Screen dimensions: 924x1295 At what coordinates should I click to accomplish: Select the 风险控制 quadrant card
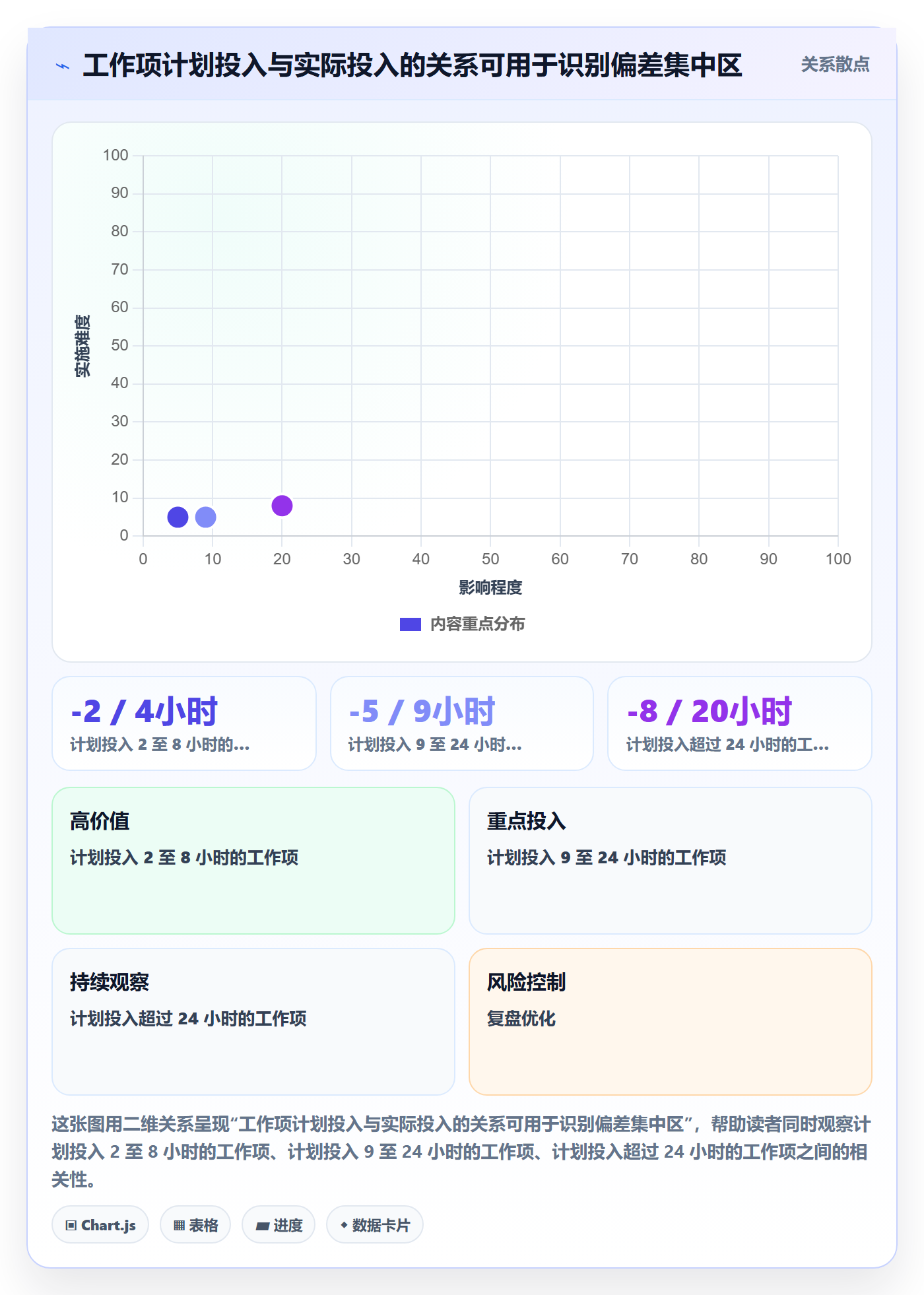click(671, 1022)
